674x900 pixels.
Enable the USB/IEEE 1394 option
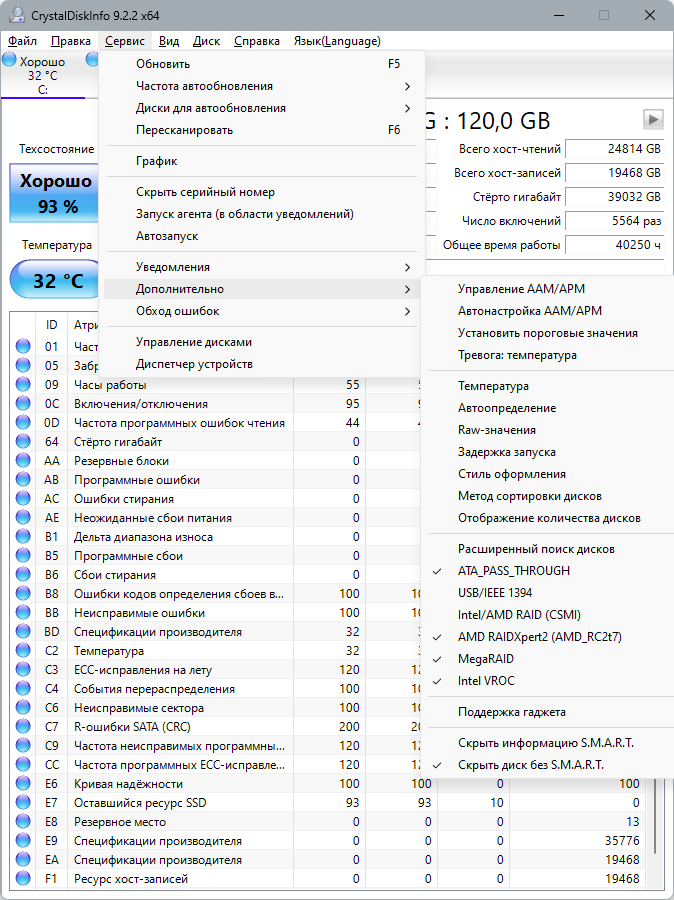(x=495, y=592)
